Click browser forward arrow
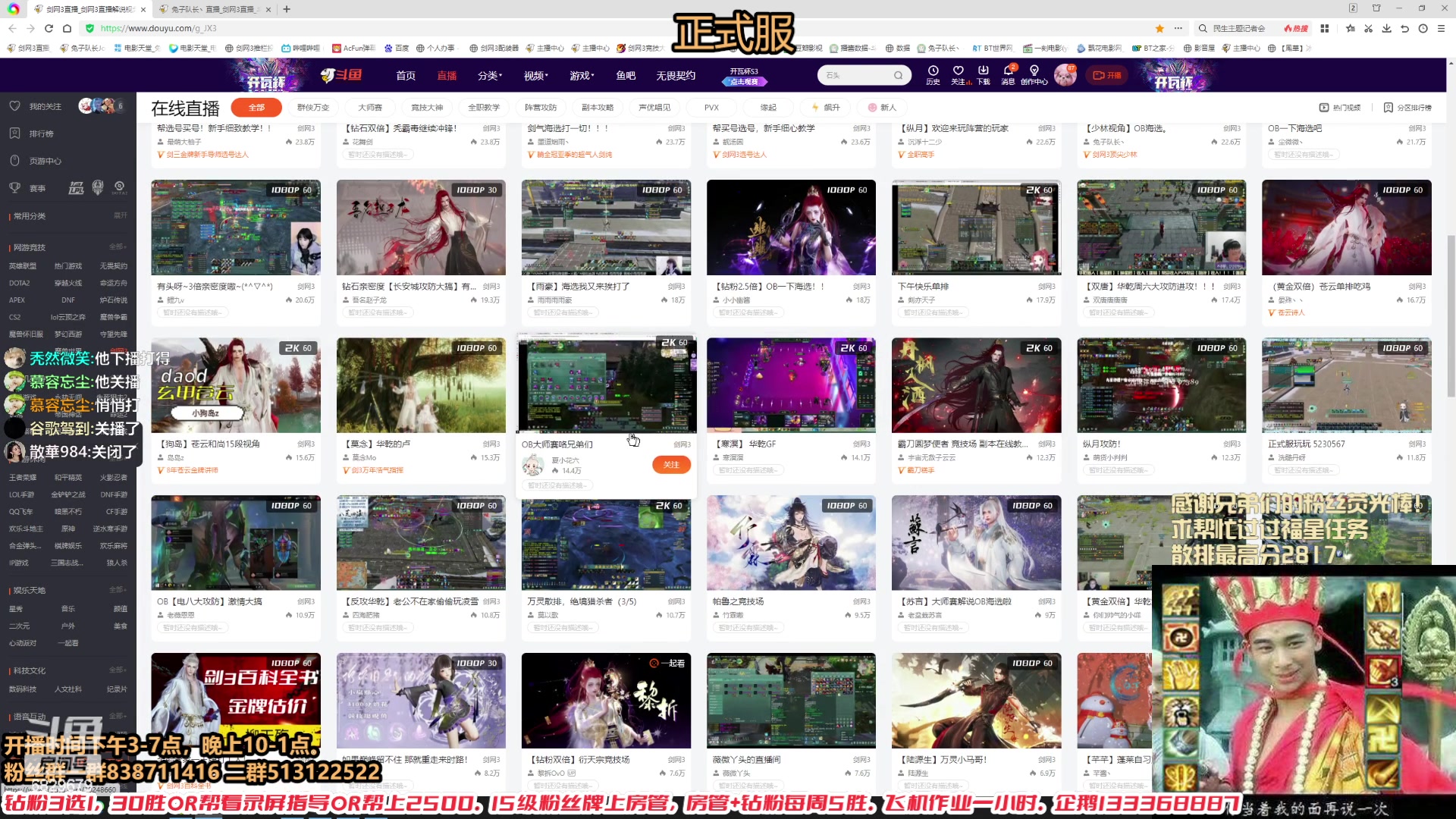Viewport: 1456px width, 819px height. pos(30,28)
